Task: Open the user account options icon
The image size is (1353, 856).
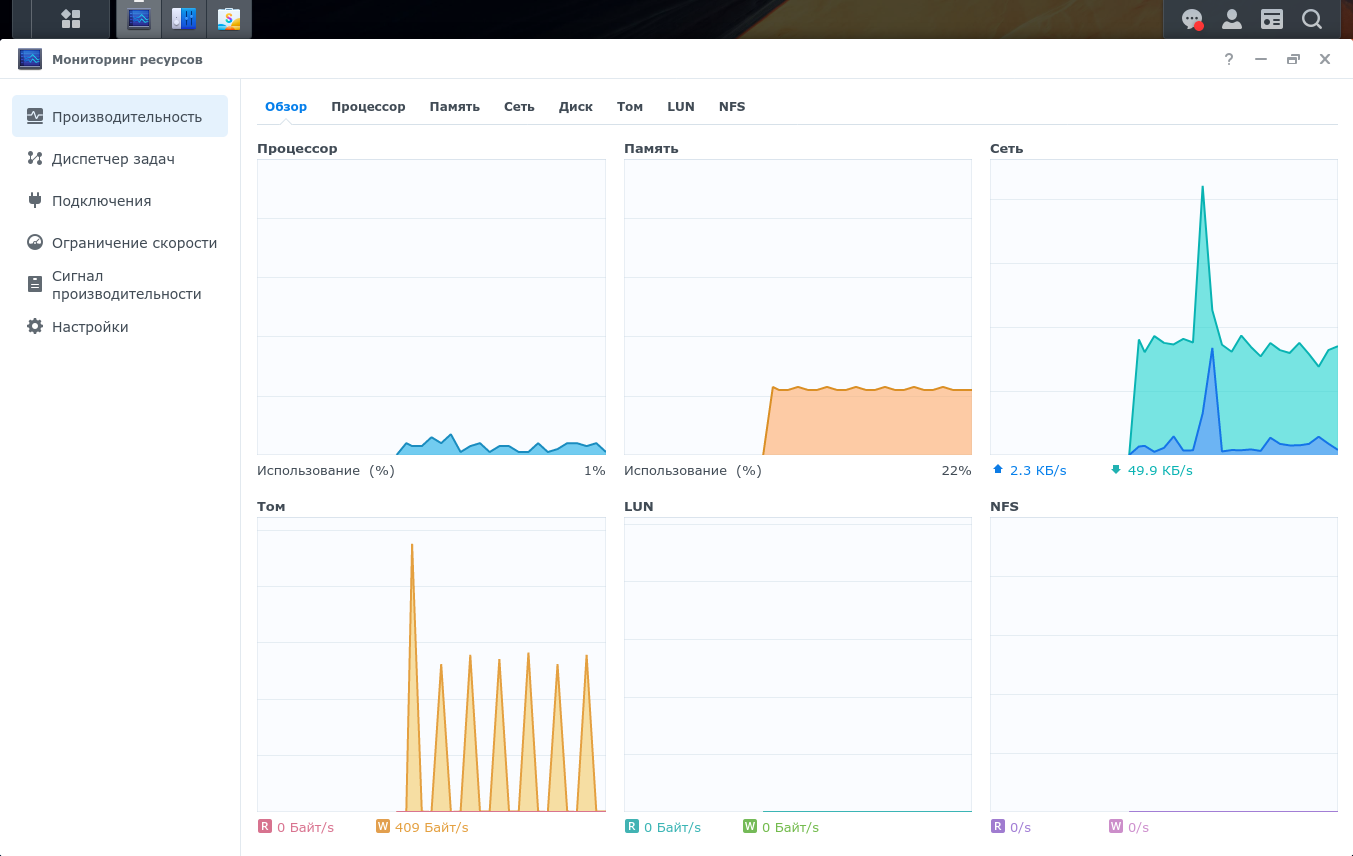Action: (1232, 19)
